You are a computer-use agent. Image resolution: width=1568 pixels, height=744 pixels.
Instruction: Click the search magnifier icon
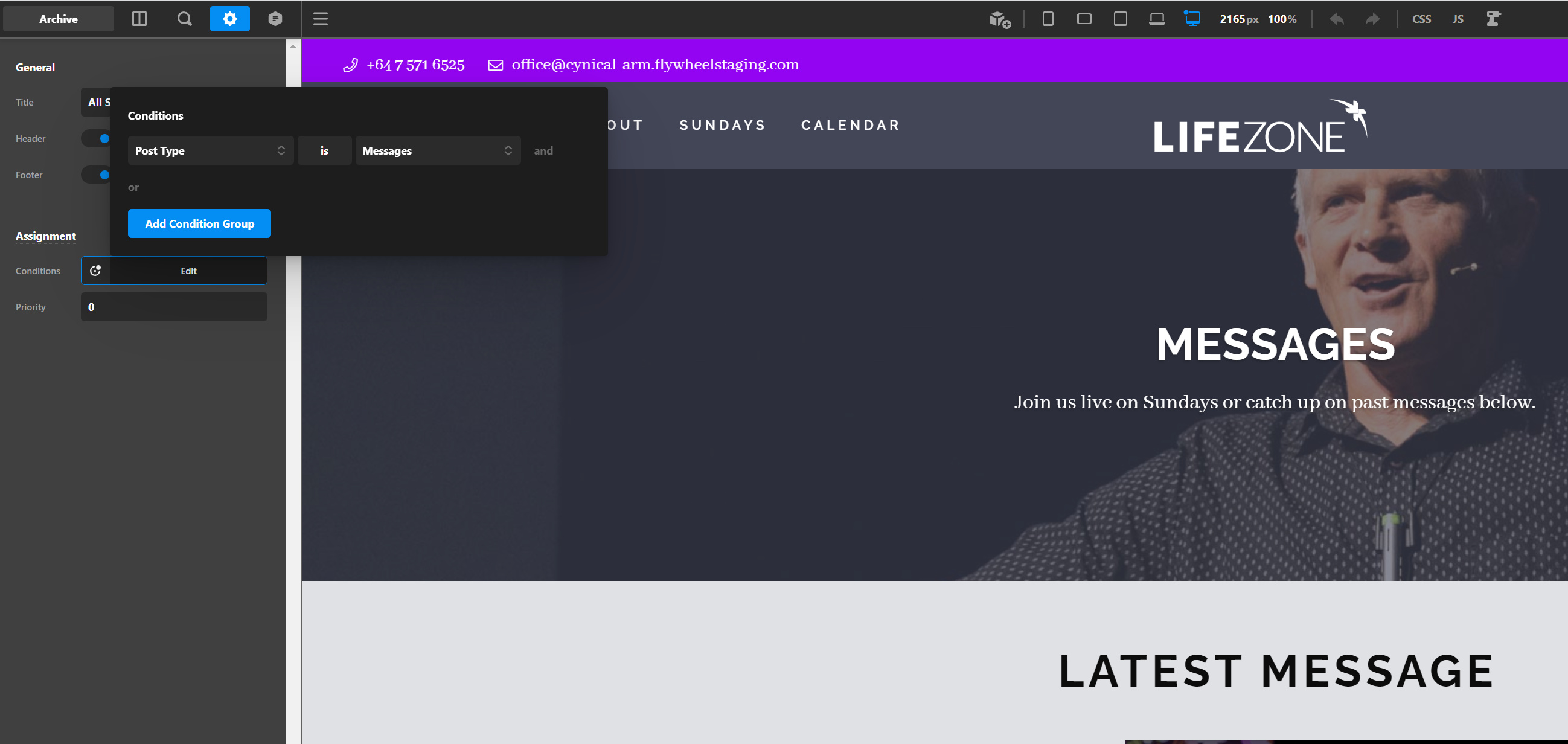(184, 19)
